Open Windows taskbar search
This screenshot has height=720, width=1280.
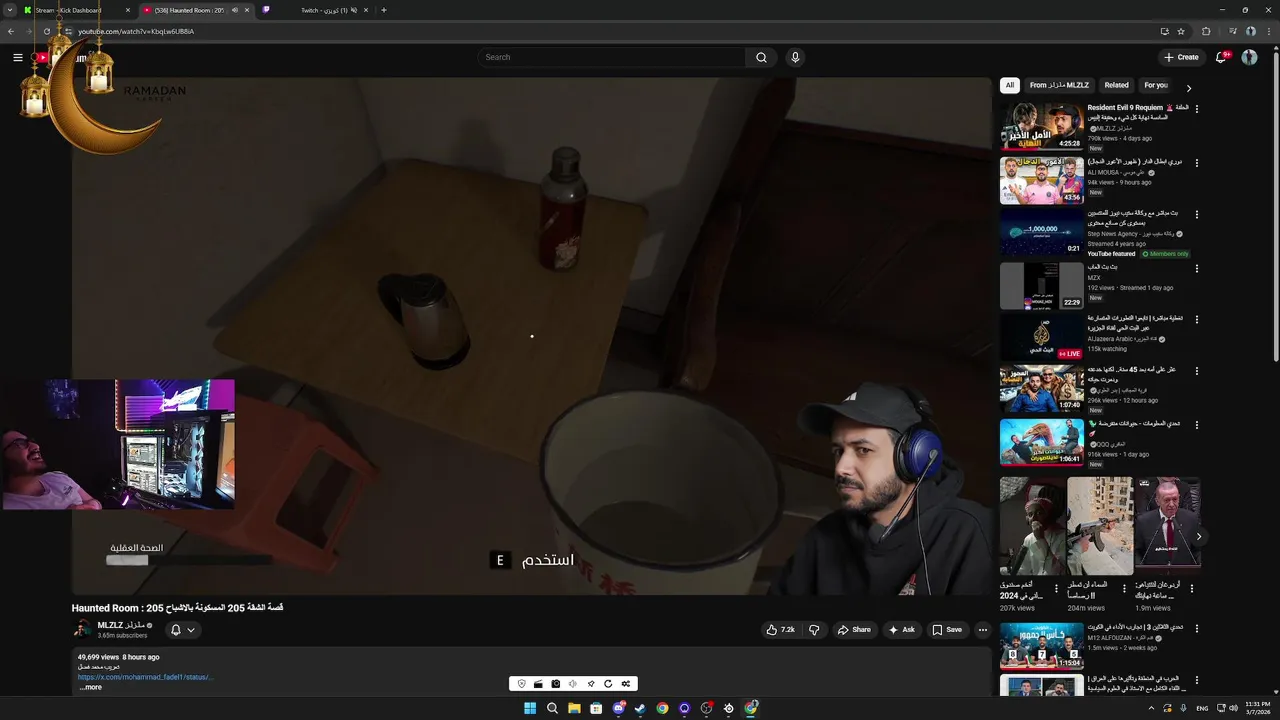click(552, 708)
